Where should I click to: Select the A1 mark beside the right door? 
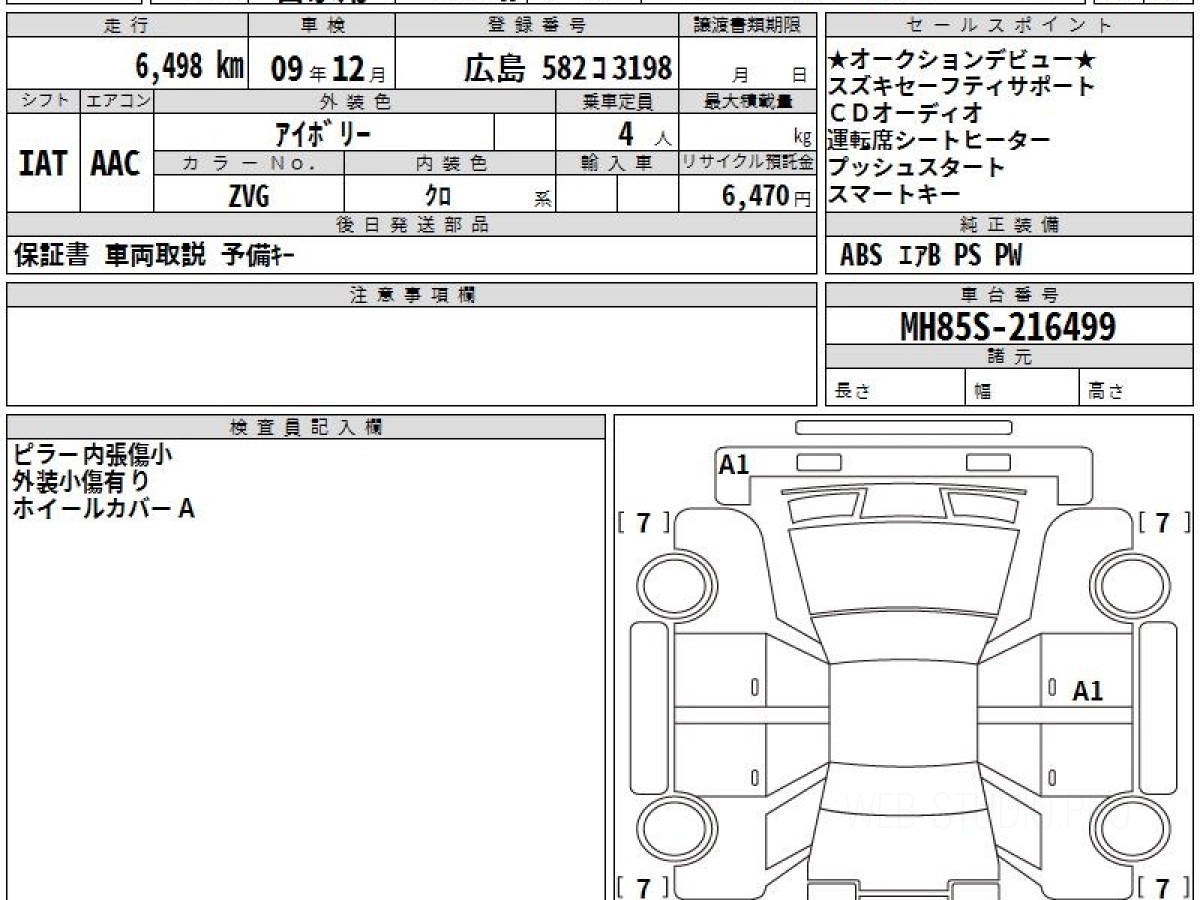coord(1088,691)
